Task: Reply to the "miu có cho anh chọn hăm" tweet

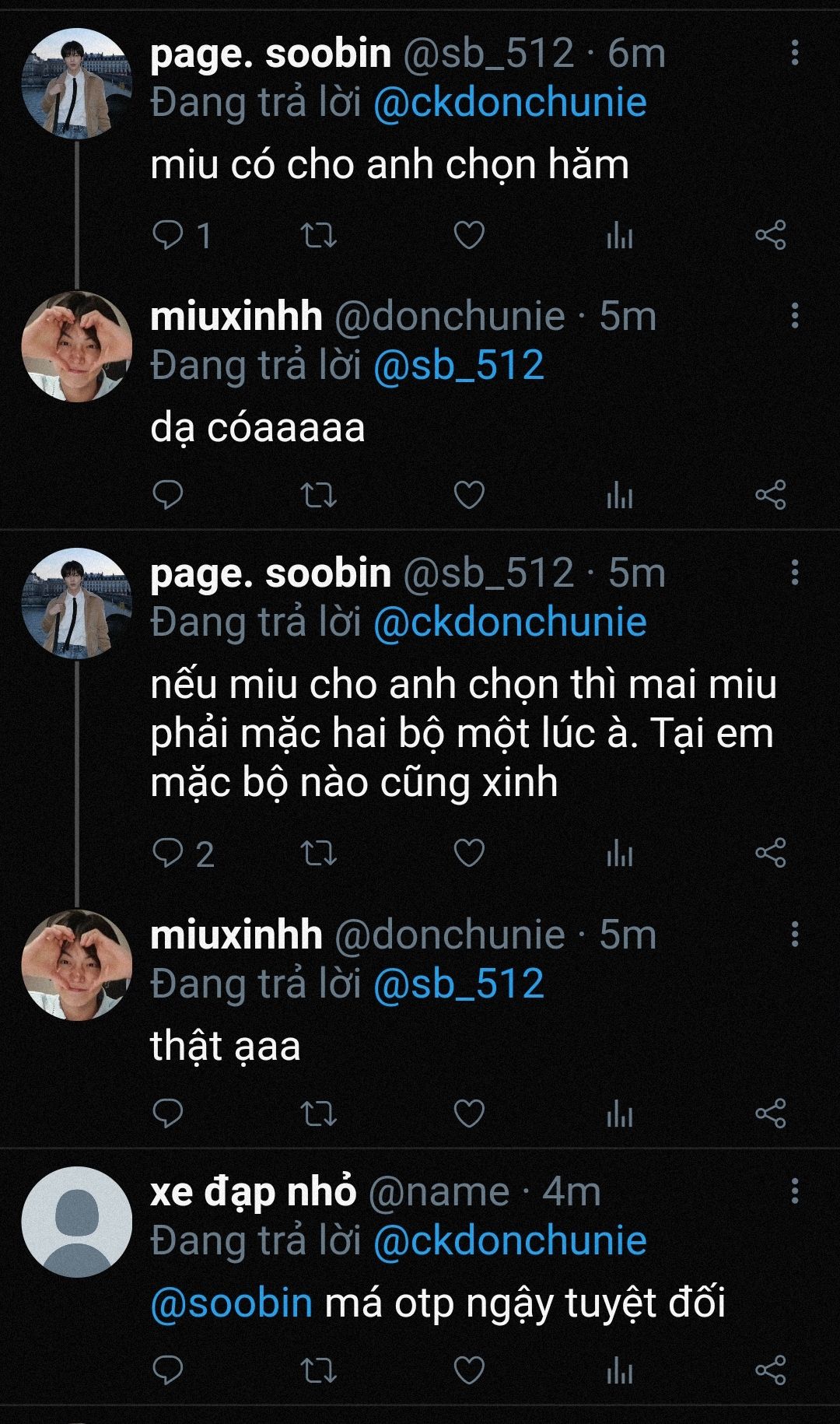Action: (167, 235)
